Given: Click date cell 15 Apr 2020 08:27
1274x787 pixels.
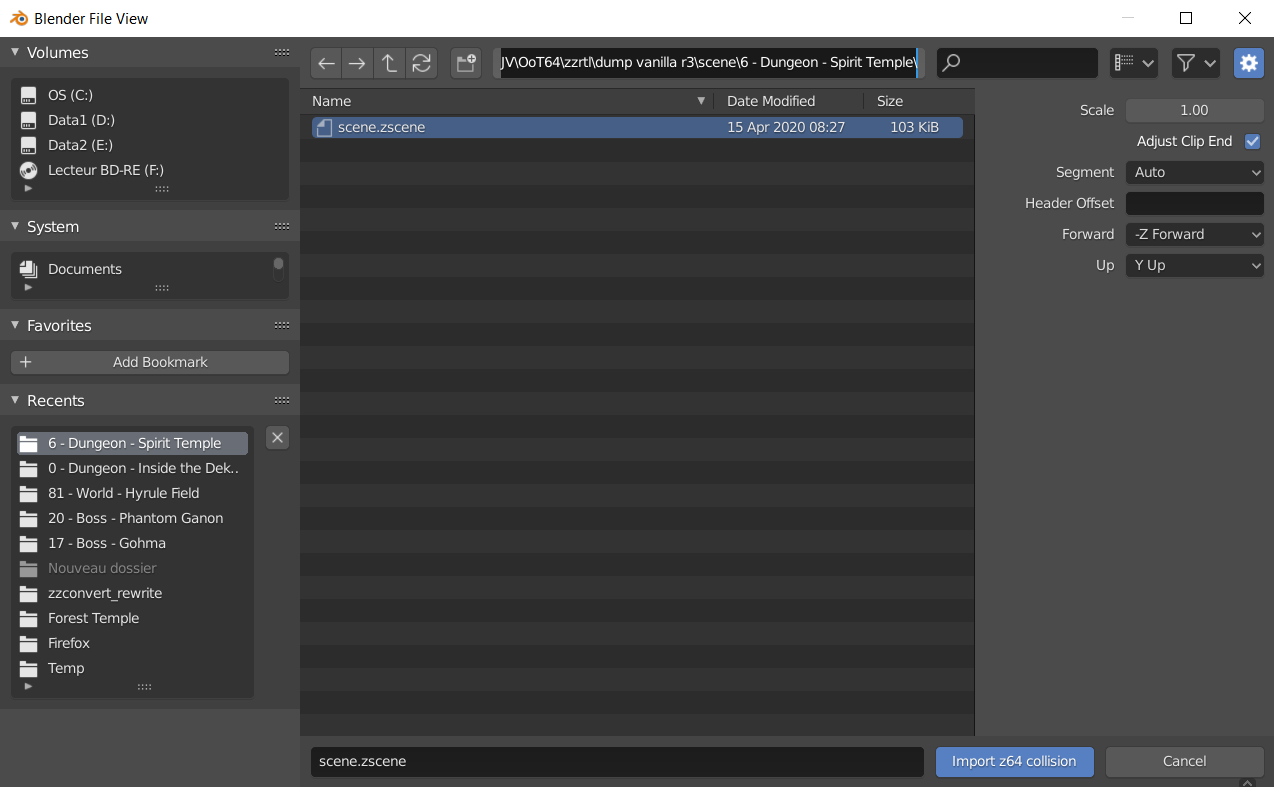Looking at the screenshot, I should (786, 127).
